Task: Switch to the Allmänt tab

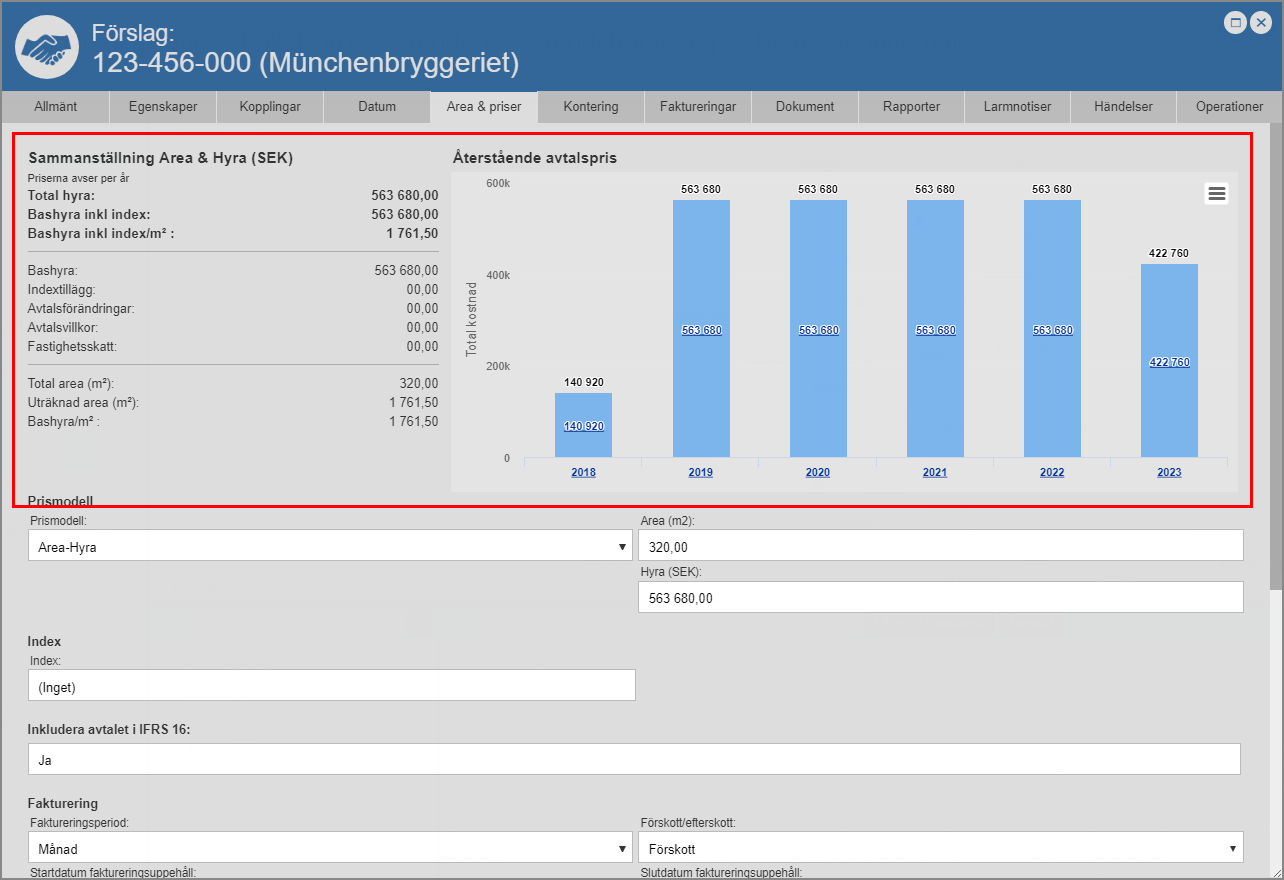Action: 55,106
